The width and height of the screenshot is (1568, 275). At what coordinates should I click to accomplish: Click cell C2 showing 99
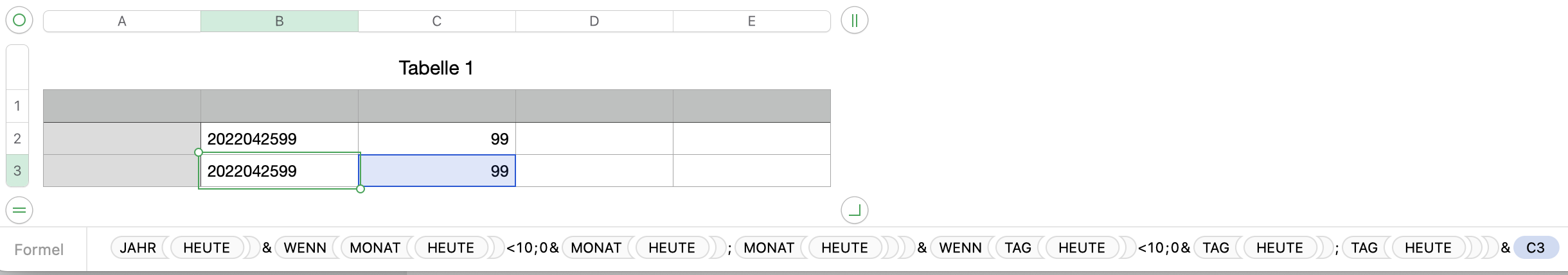pos(436,139)
